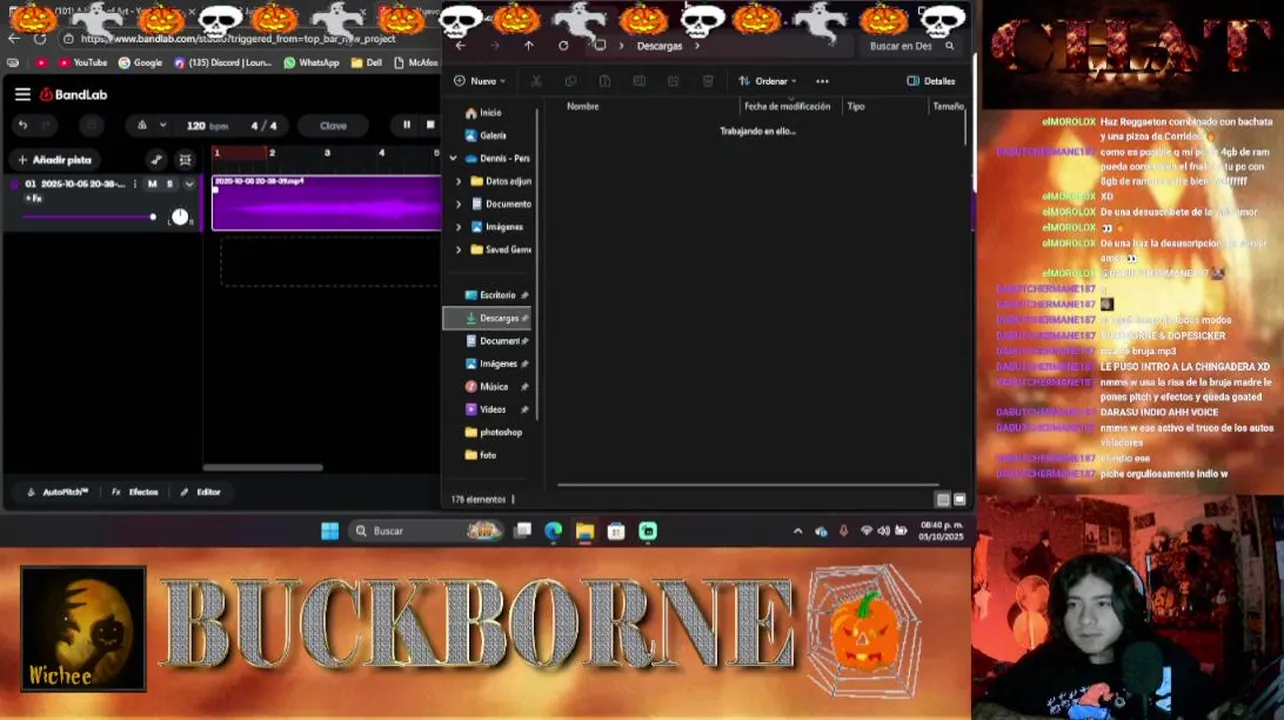
Task: Click timeline ruler at bar 2
Action: [272, 153]
